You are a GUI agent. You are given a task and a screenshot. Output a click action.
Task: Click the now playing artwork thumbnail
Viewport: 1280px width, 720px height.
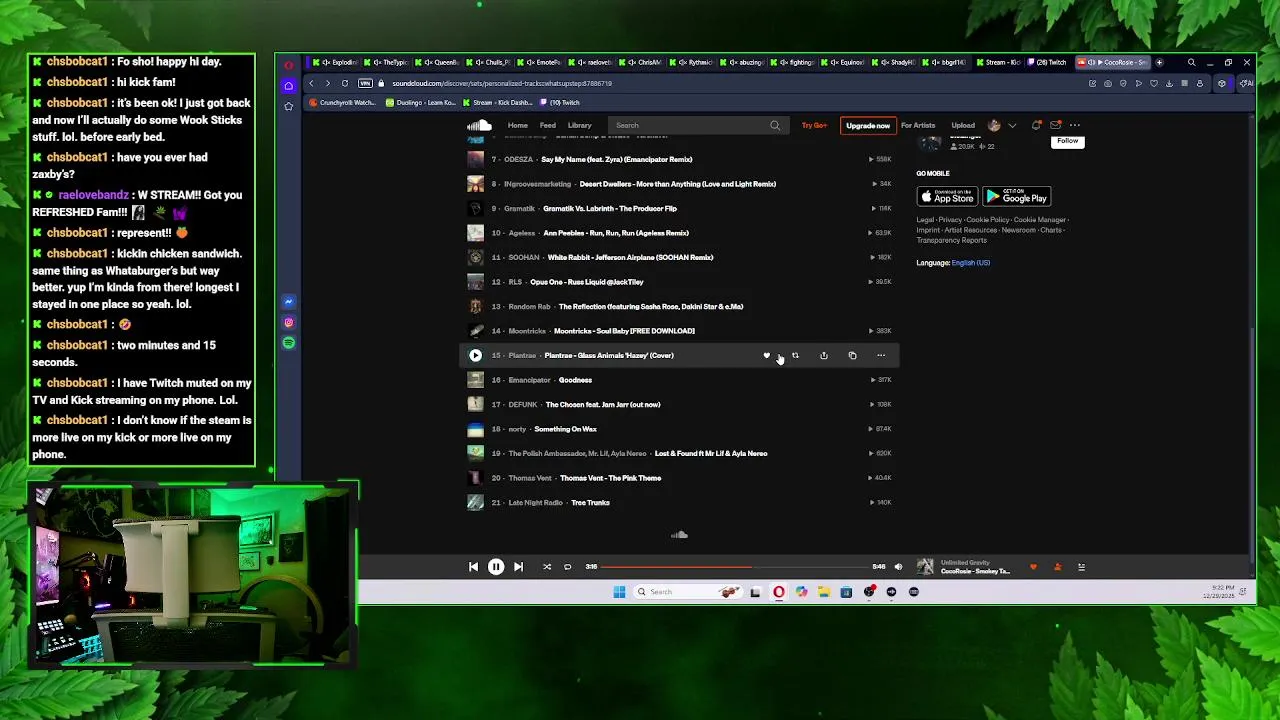pyautogui.click(x=925, y=567)
